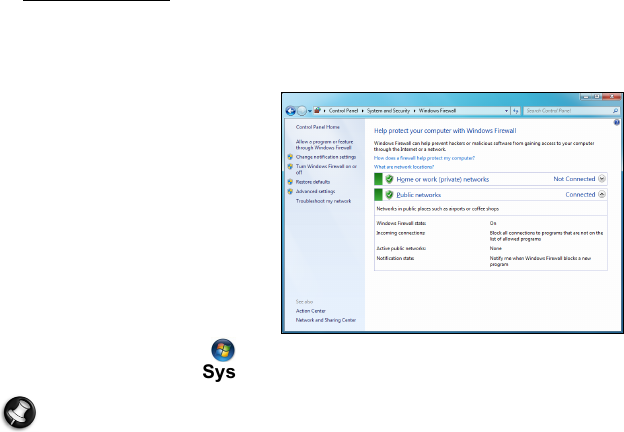Select Home or work (private) networks heading

443,179
